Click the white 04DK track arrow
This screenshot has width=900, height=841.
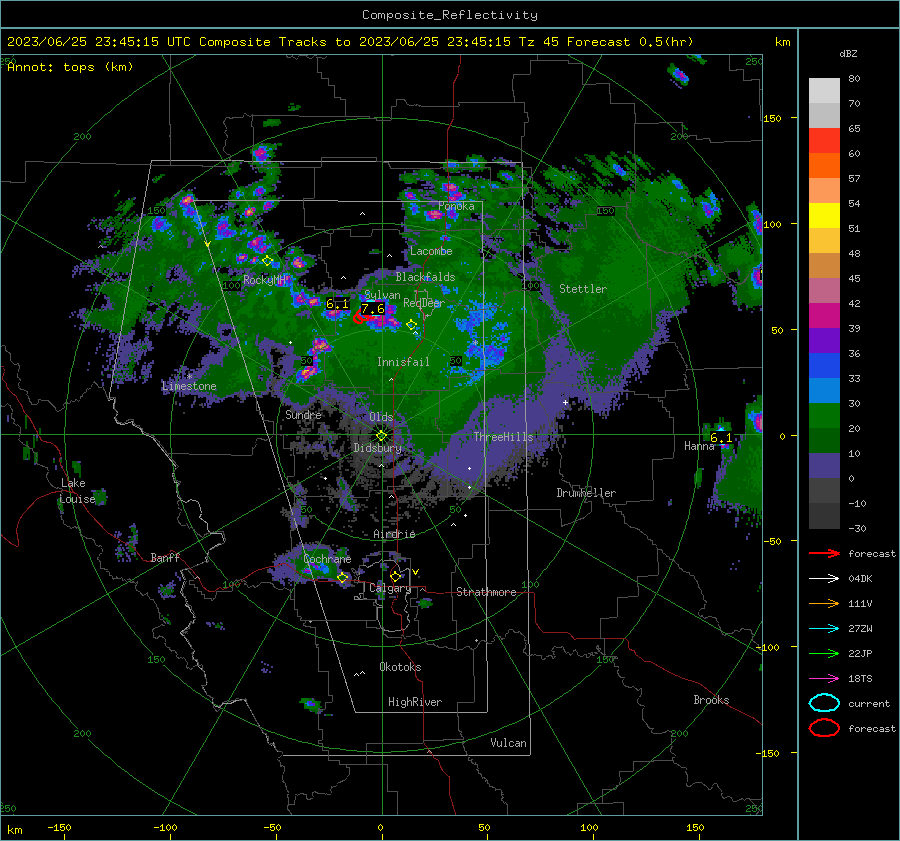(x=824, y=579)
